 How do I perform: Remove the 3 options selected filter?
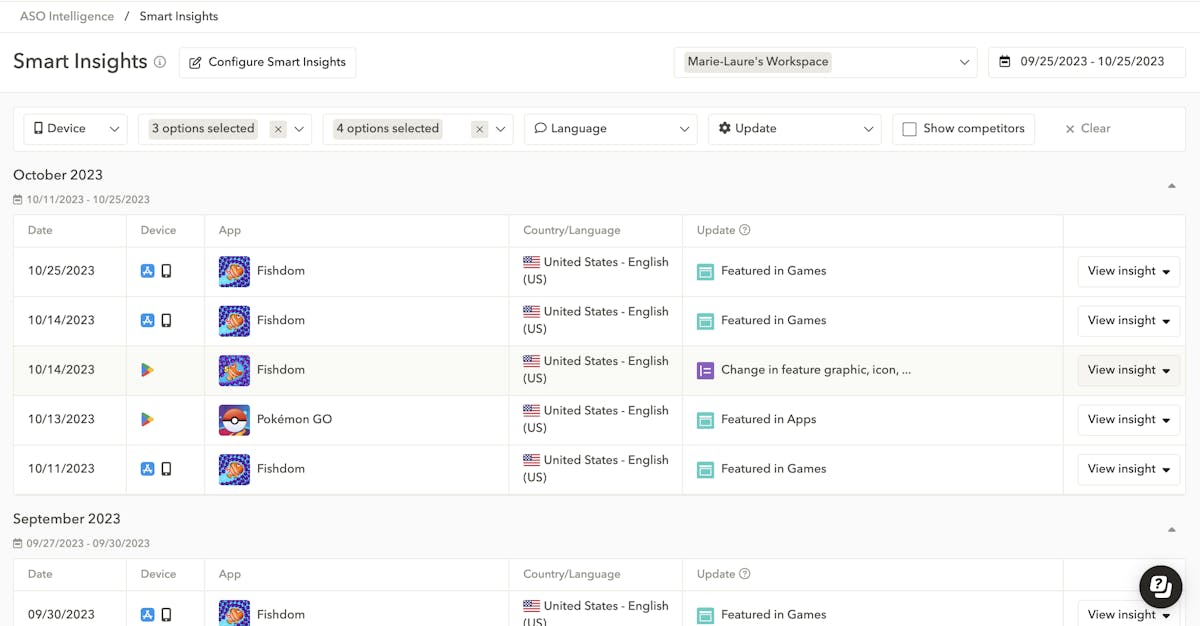[x=278, y=129]
